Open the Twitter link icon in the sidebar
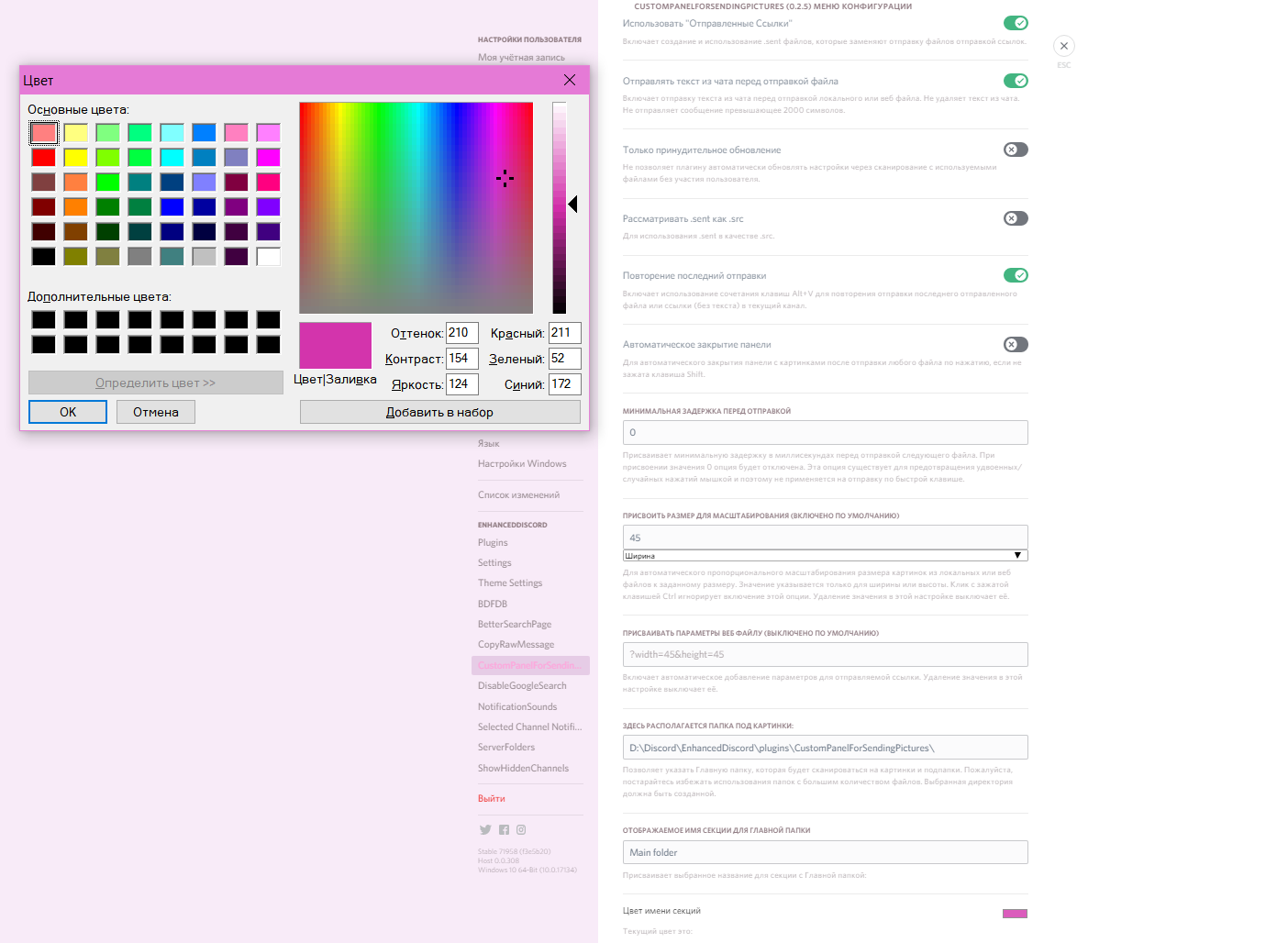1288x943 pixels. [485, 829]
